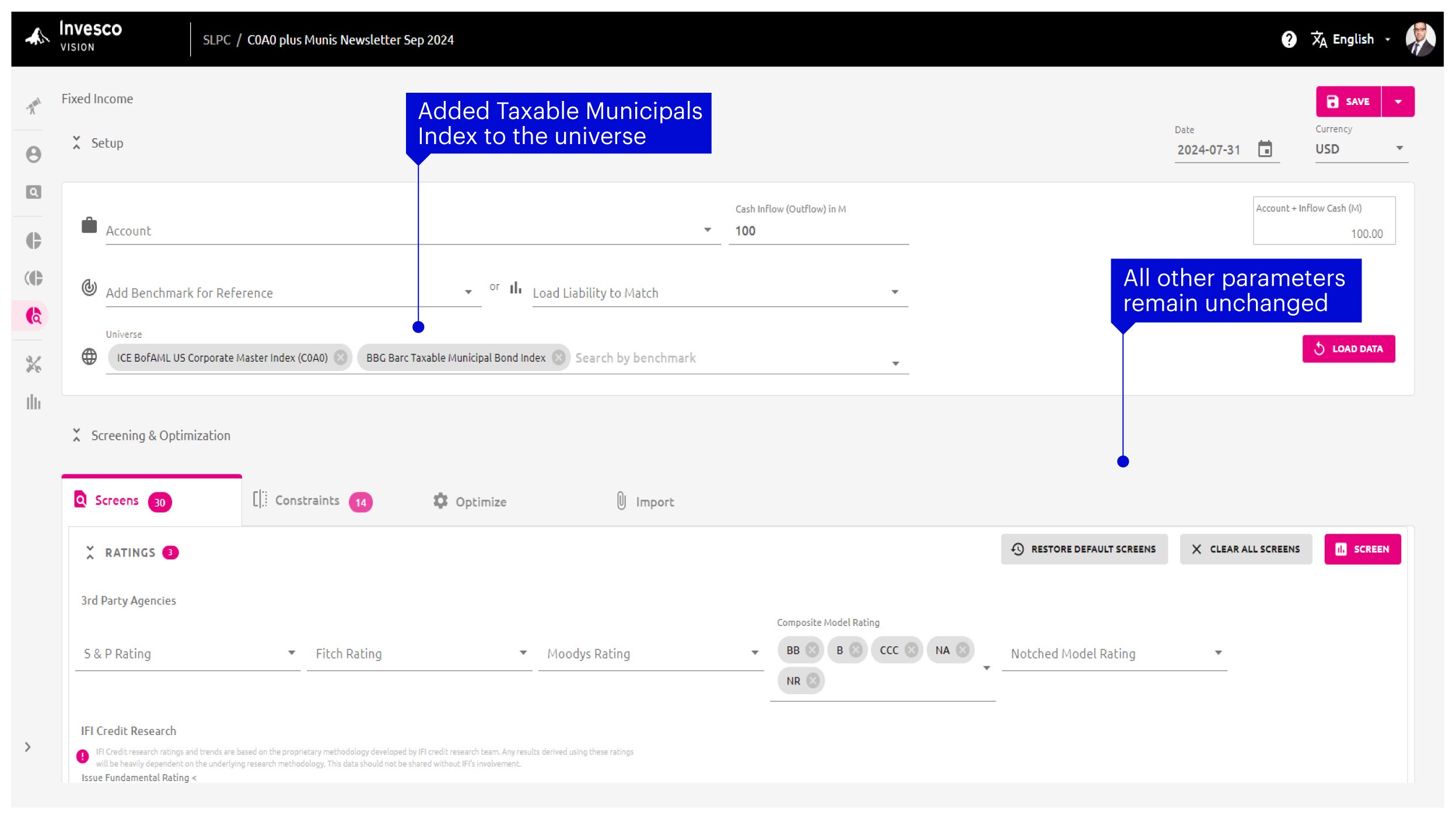Open the telescope icon in sidebar
1456x819 pixels.
(33, 106)
